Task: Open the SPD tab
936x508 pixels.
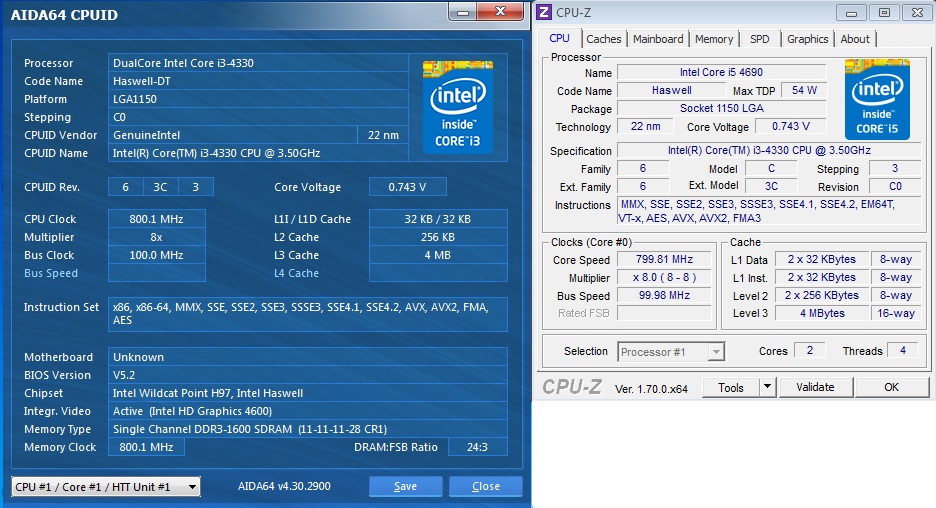Action: pos(759,39)
